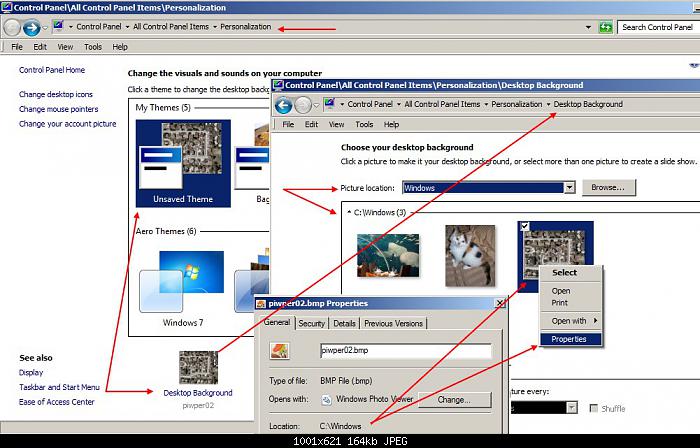Open Help menu in Personalization window

(x=120, y=47)
